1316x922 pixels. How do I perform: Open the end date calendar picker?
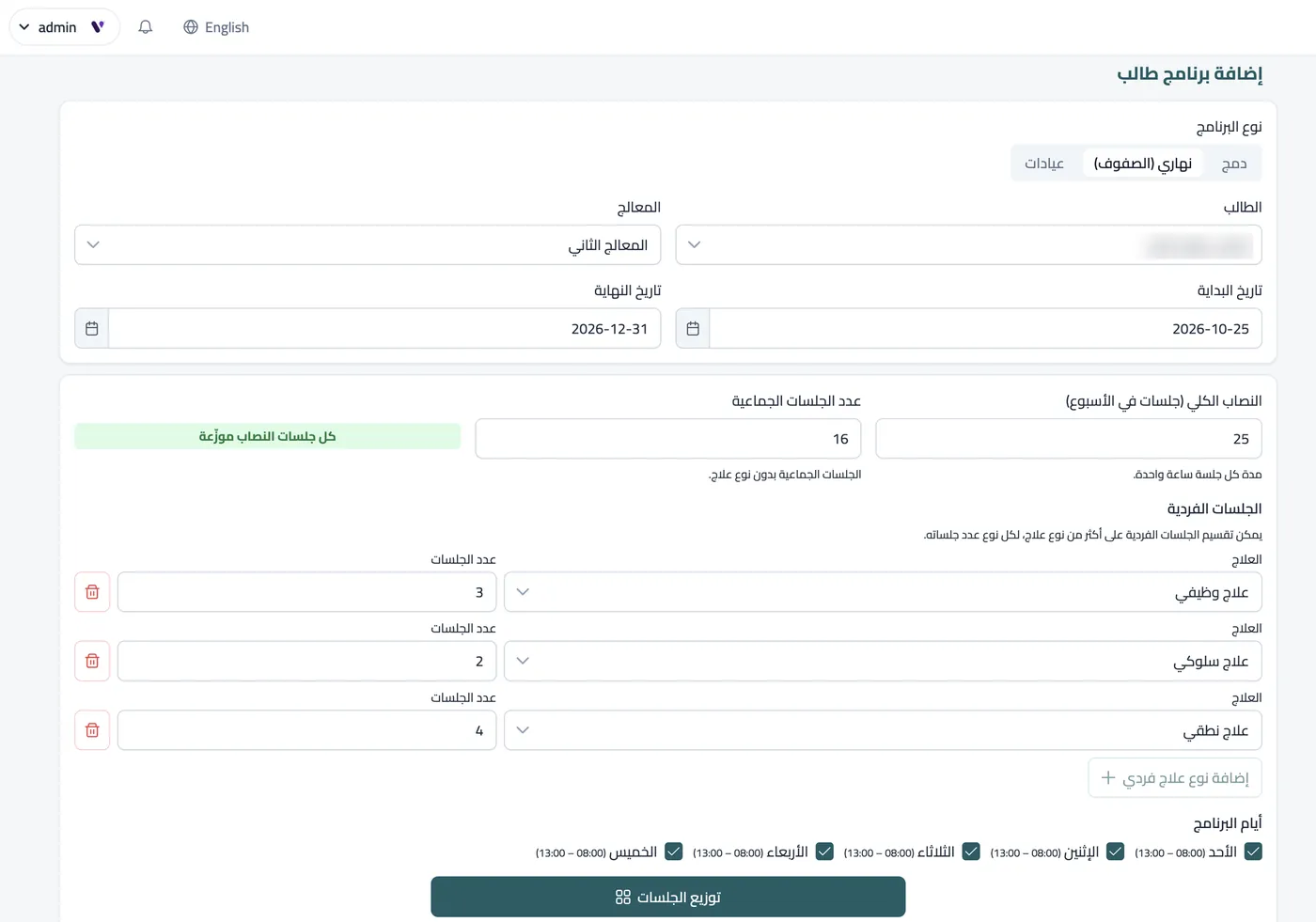pos(92,329)
